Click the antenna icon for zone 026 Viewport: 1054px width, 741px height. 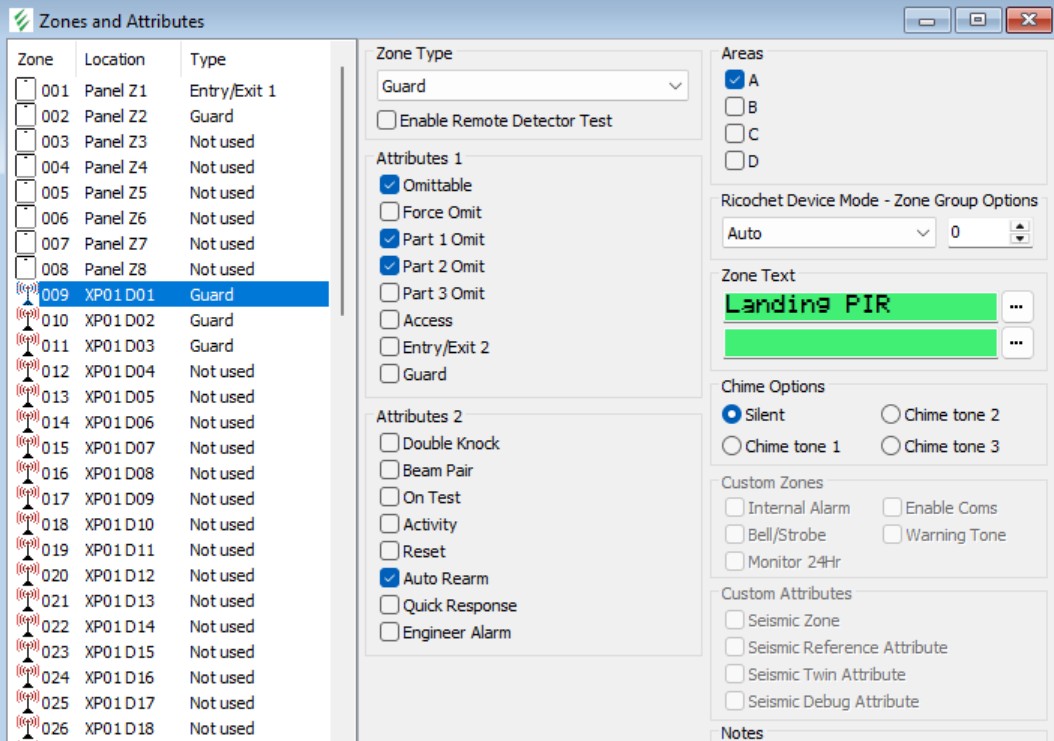[x=27, y=728]
